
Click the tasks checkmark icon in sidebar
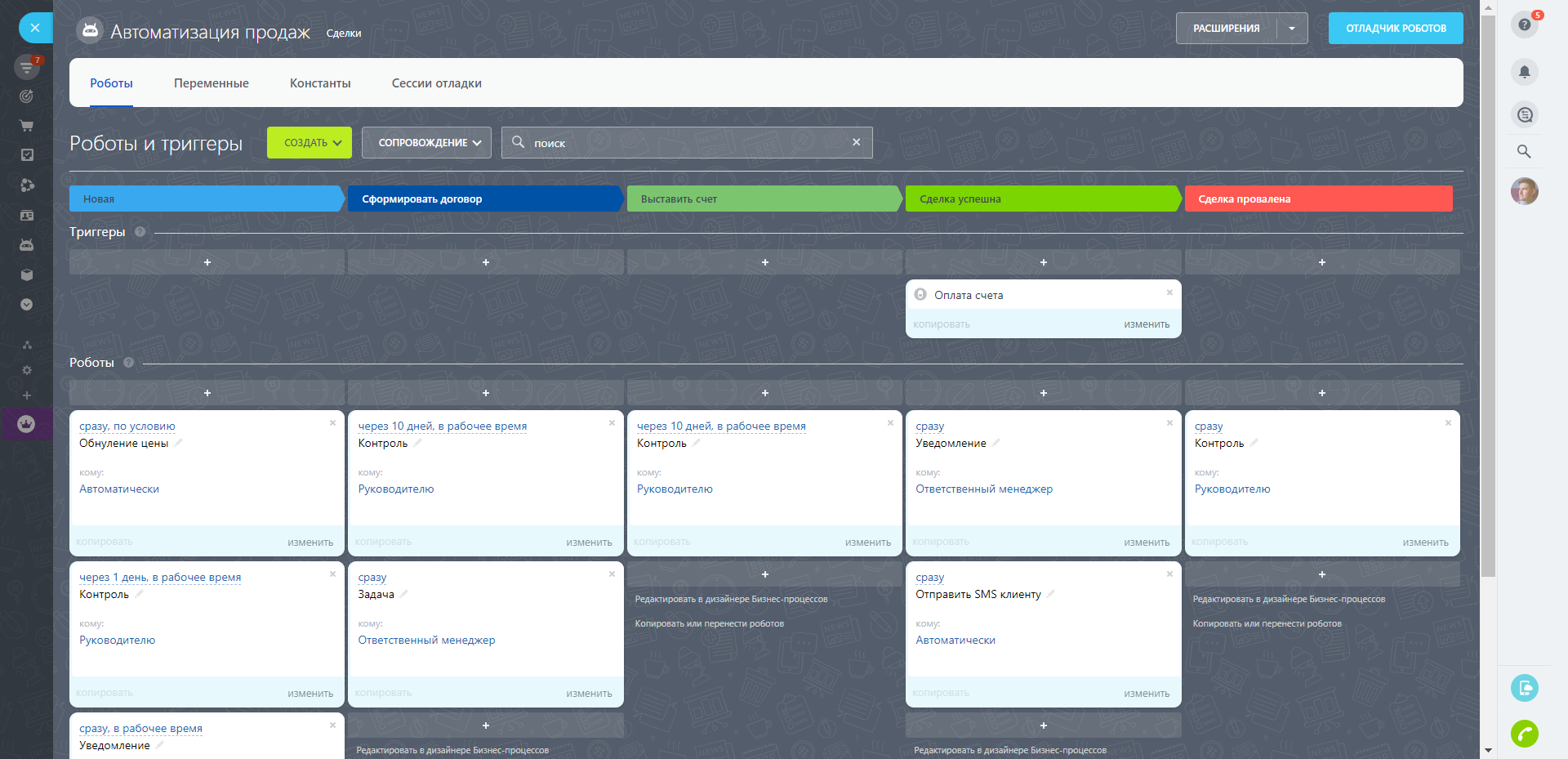click(x=26, y=155)
